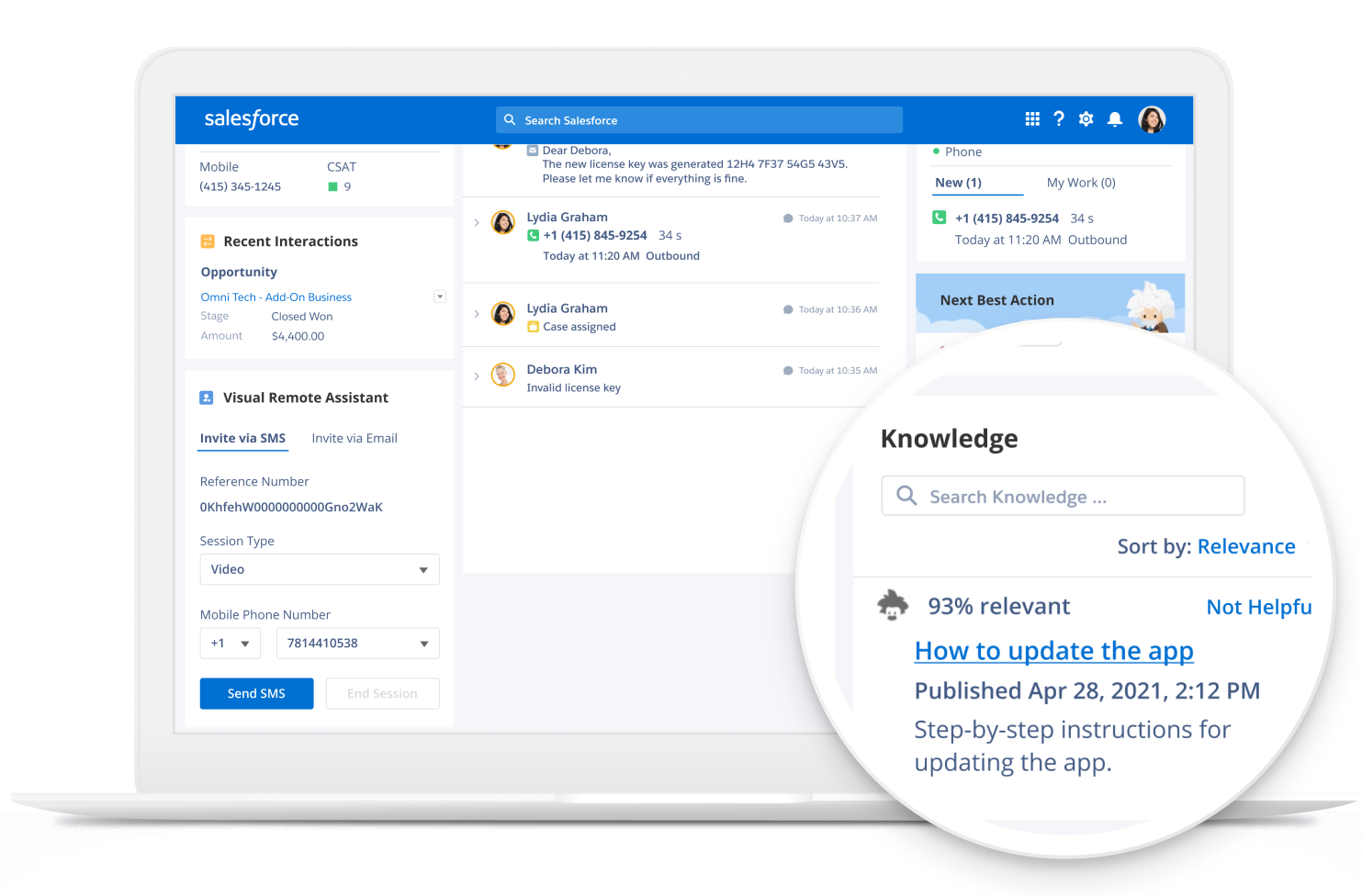Expand the Lydia Graham Case assigned entry
1362x896 pixels.
click(477, 314)
